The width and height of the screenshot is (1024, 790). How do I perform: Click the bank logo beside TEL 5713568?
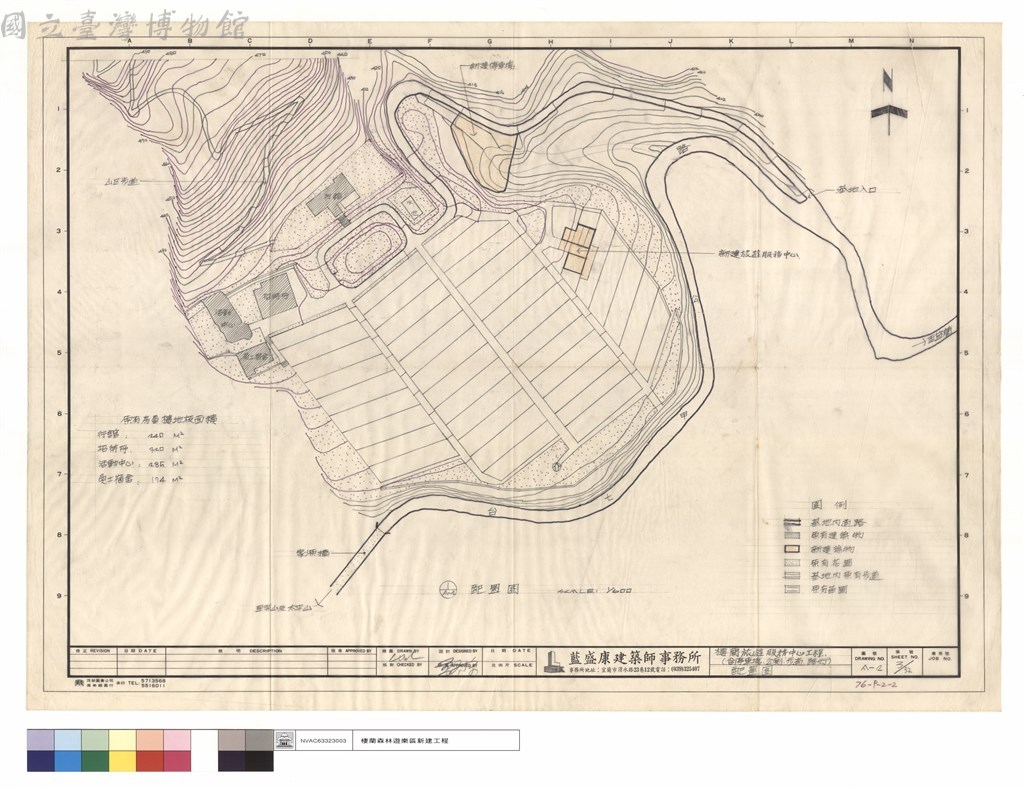78,682
